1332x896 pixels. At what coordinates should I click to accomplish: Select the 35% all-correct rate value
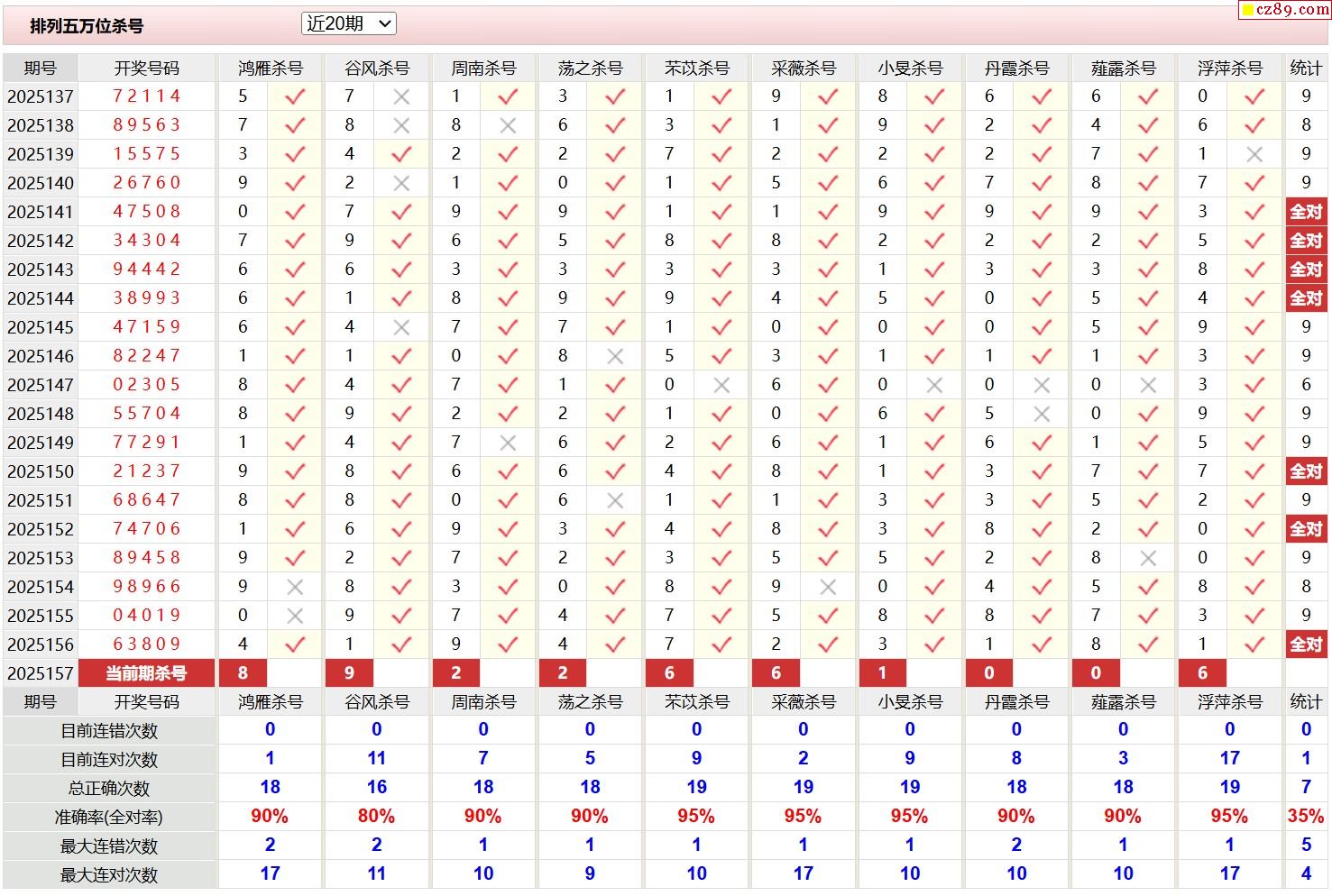tap(1306, 817)
